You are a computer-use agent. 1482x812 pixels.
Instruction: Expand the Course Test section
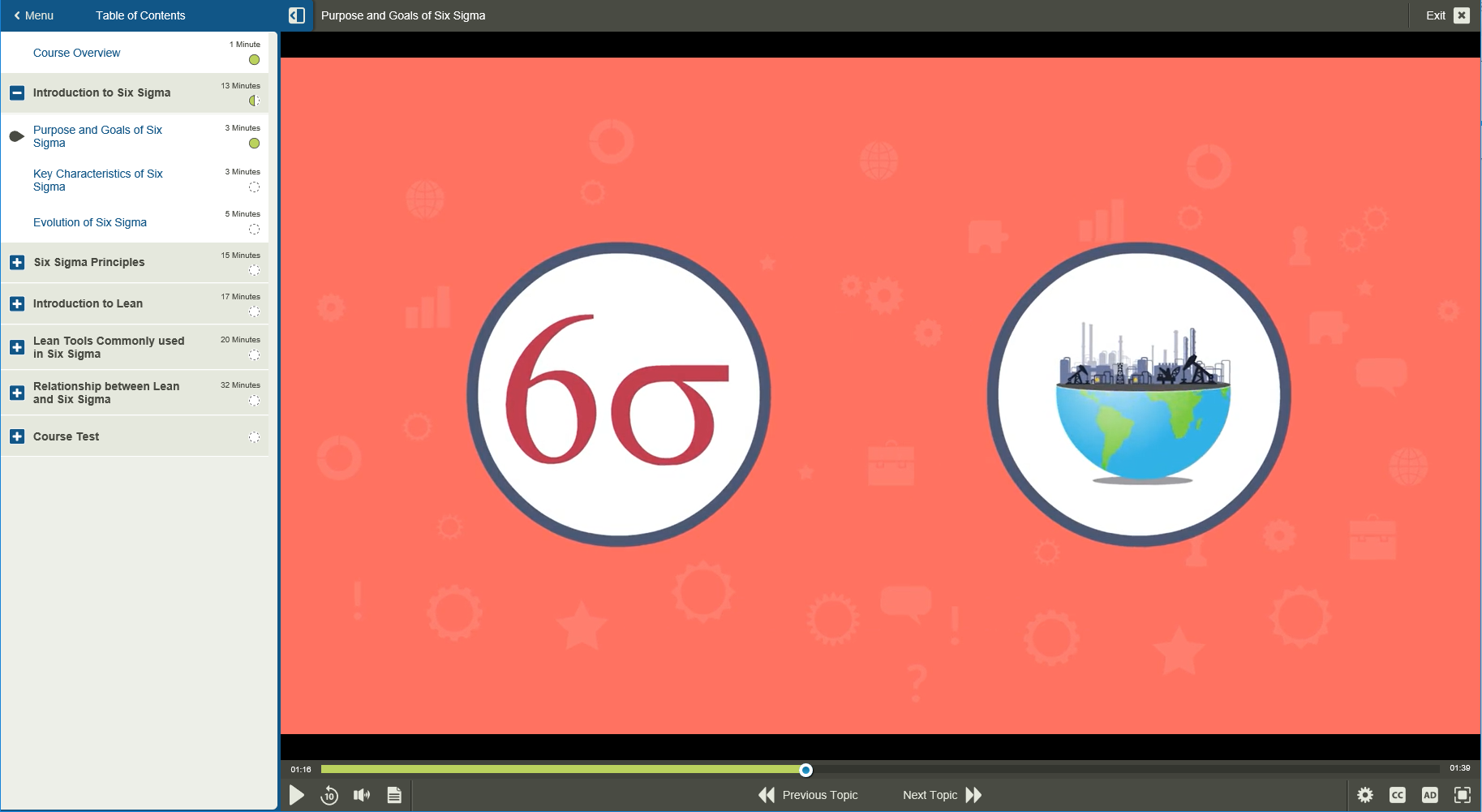17,436
